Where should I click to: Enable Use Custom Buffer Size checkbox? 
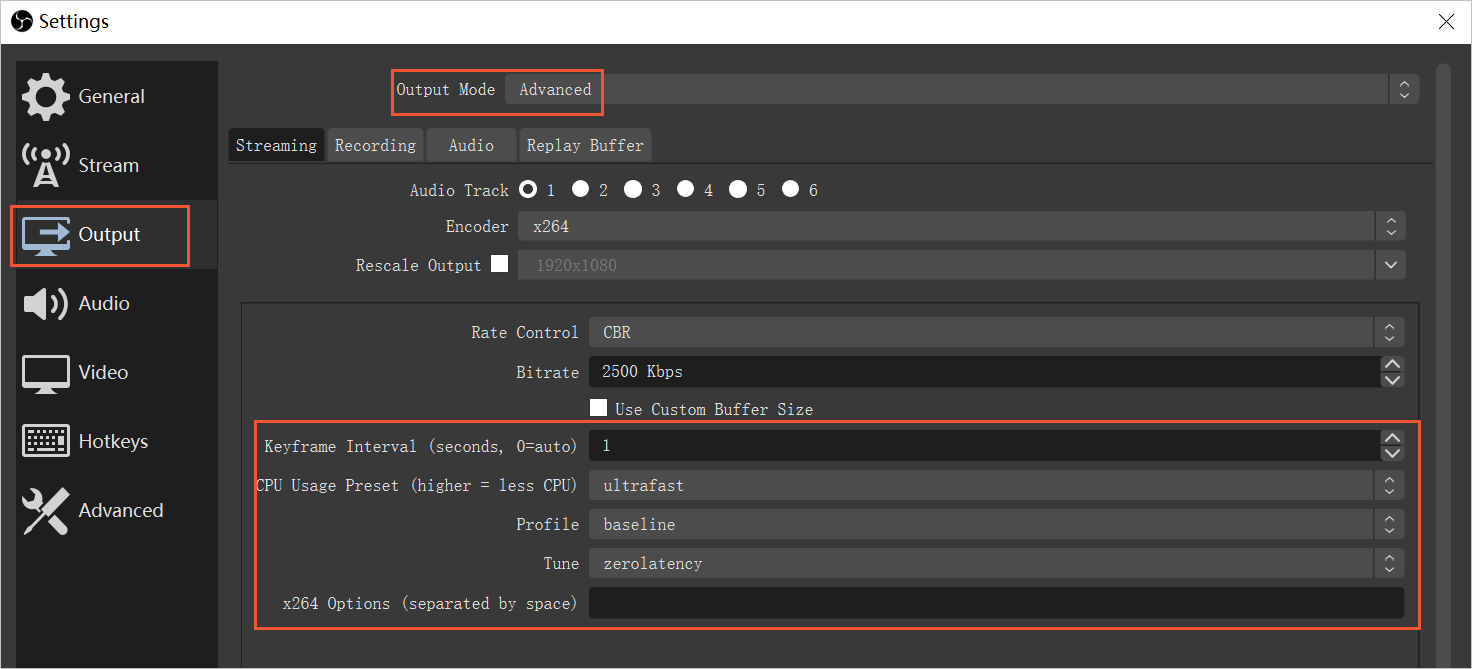pos(599,408)
